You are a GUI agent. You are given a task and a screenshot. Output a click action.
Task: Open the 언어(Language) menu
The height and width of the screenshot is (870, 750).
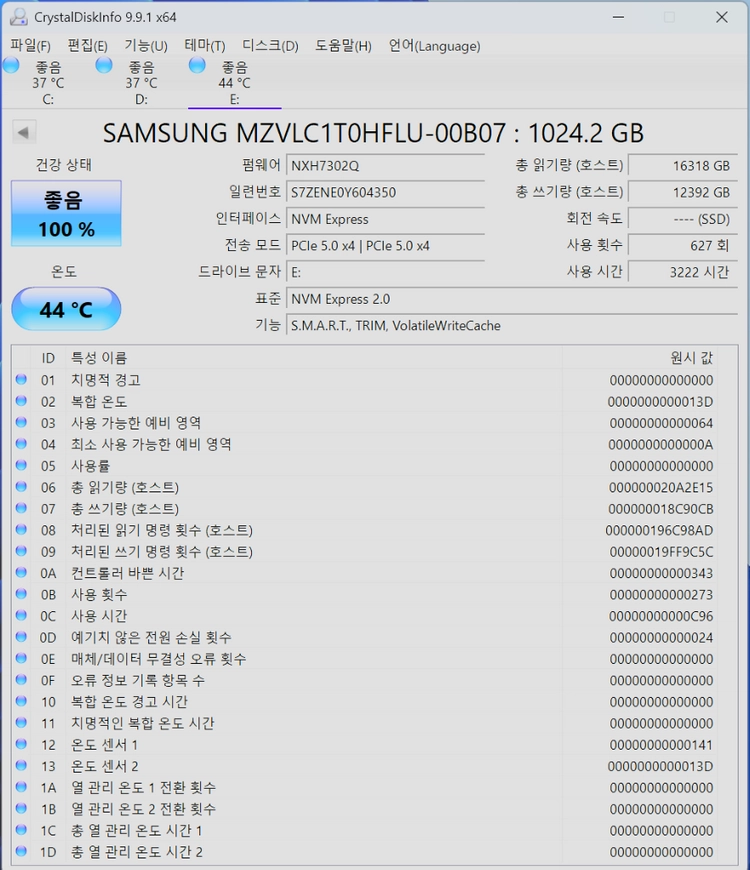434,45
